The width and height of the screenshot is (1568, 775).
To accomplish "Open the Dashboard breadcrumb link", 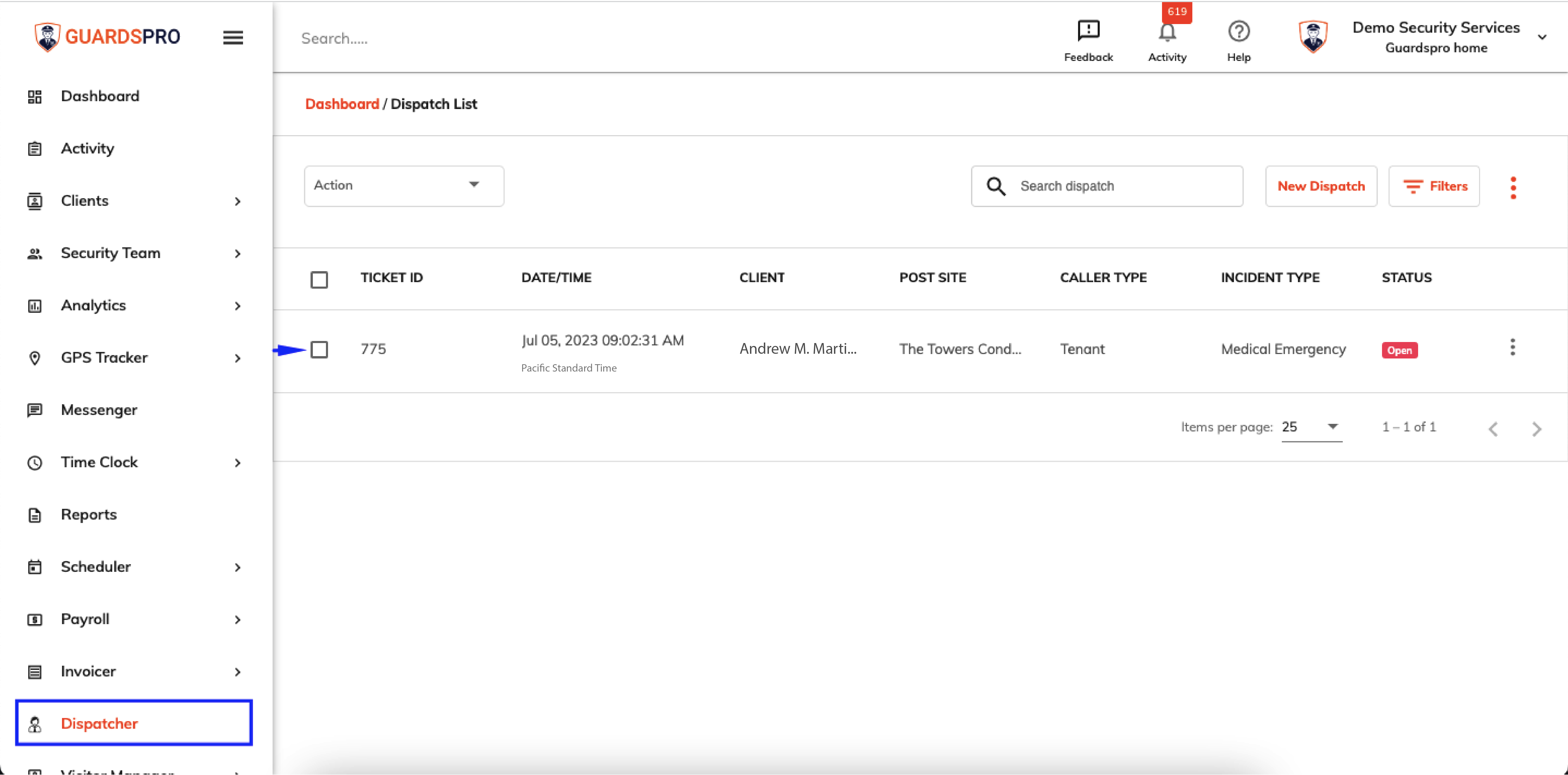I will point(342,104).
